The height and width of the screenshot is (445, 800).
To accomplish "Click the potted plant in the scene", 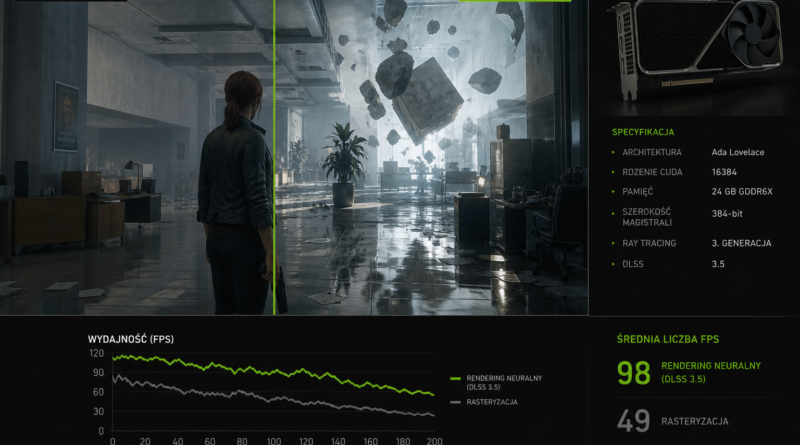I will pyautogui.click(x=343, y=165).
